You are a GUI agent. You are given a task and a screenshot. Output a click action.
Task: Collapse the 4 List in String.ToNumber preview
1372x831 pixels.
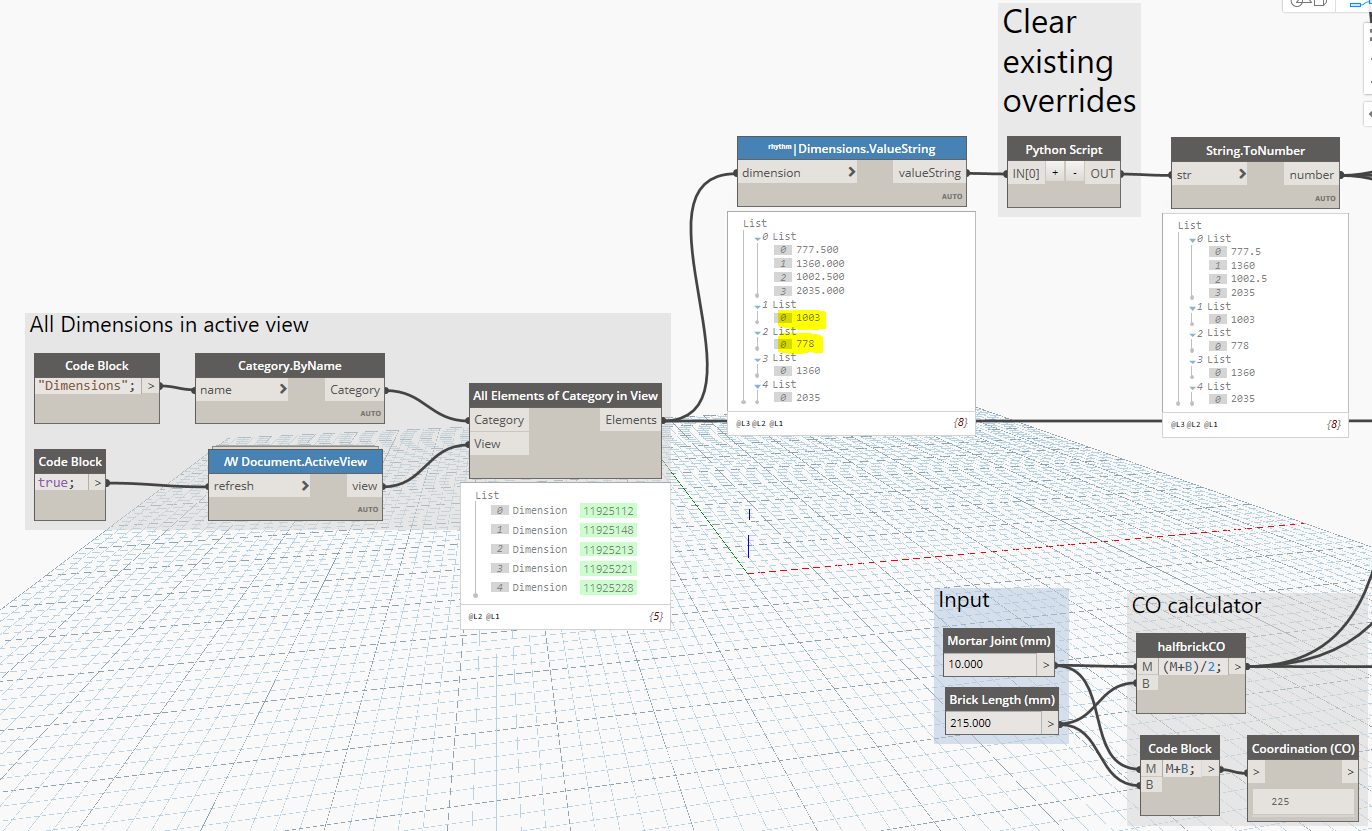tap(1192, 386)
